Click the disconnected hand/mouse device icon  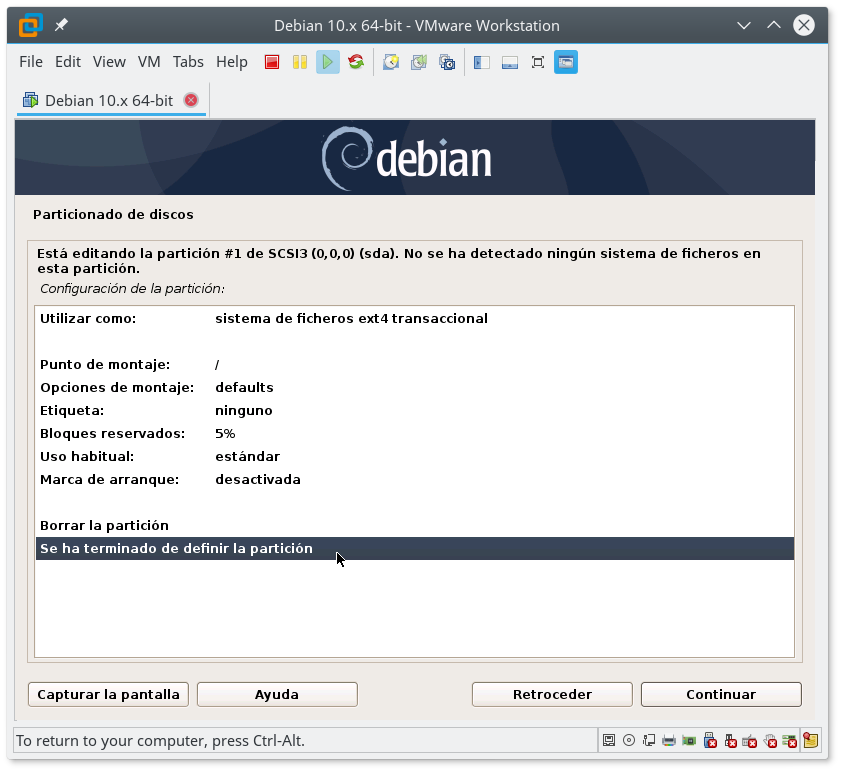pos(770,740)
